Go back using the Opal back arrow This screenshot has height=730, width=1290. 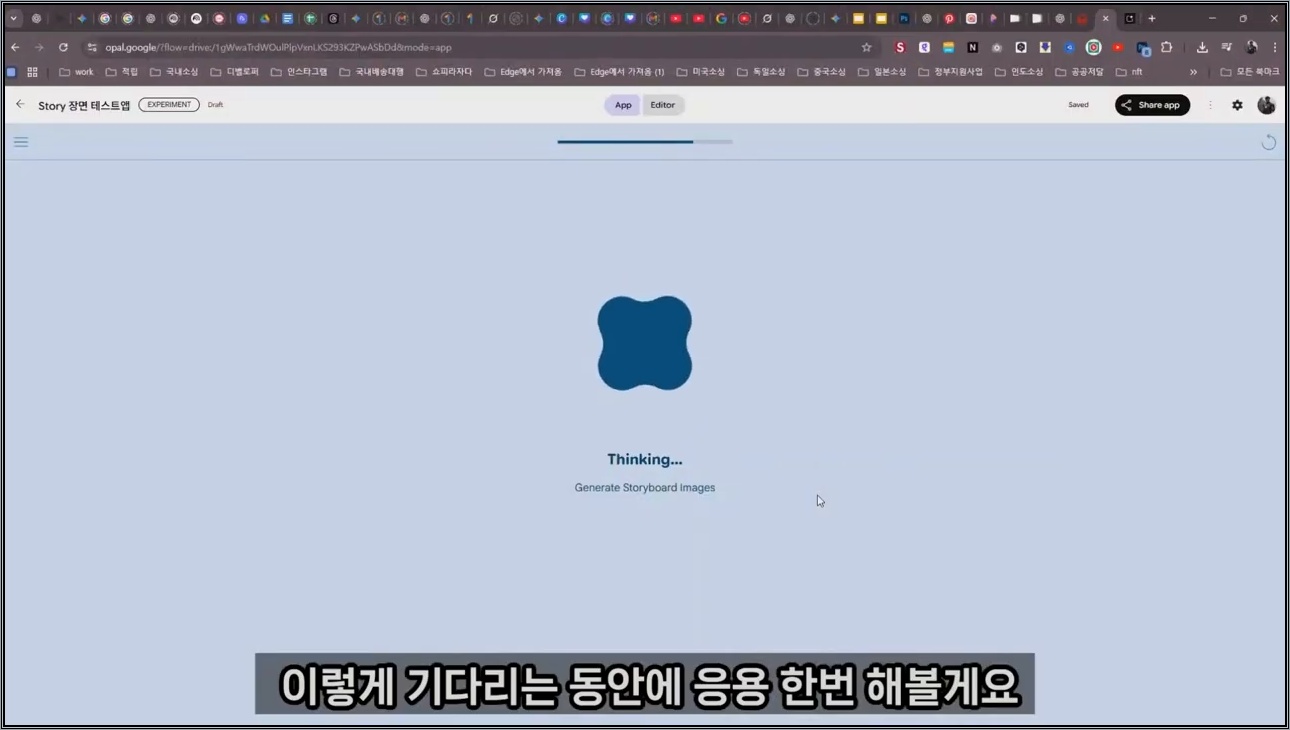pyautogui.click(x=20, y=104)
